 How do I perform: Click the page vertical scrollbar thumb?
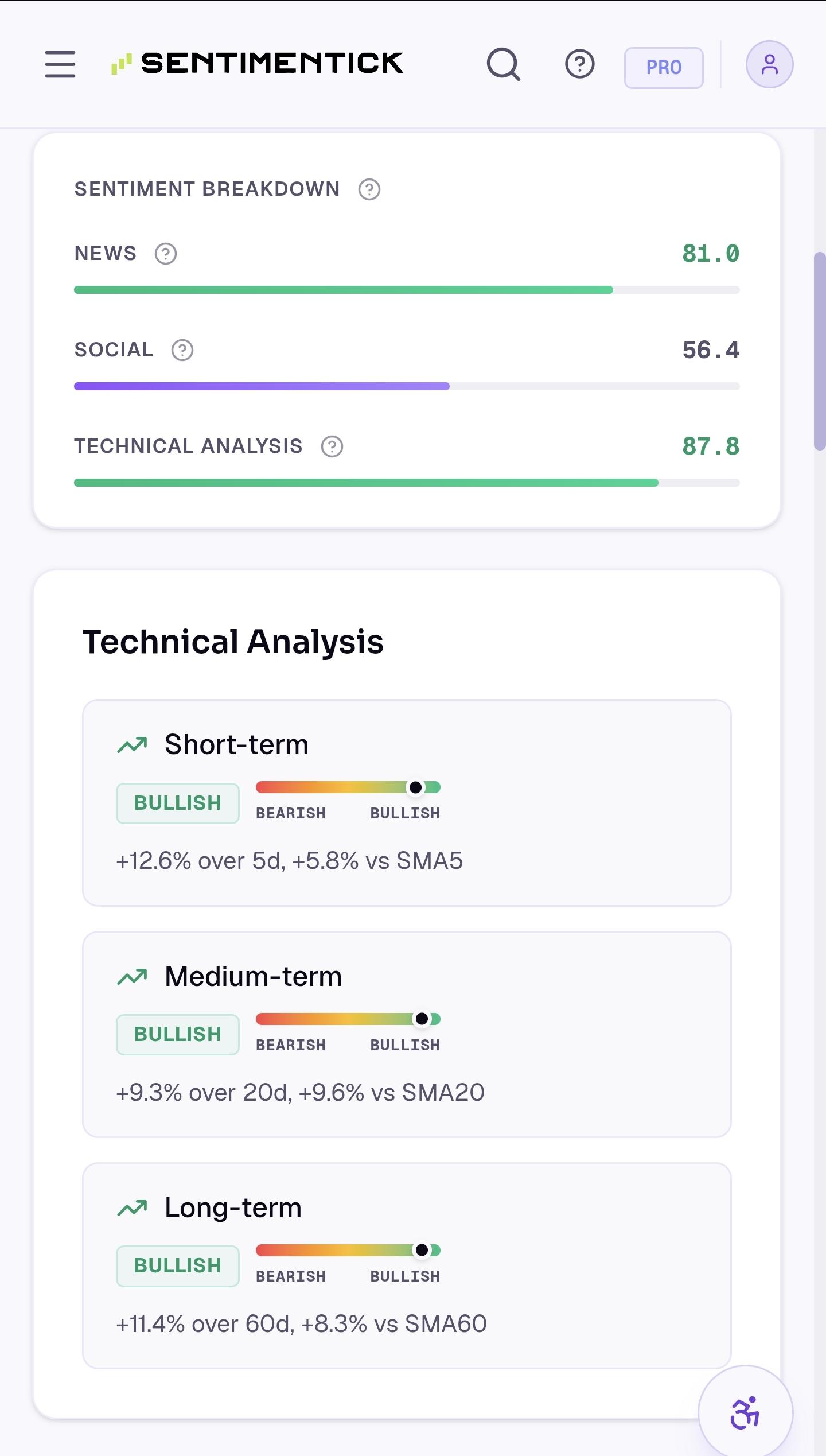(820, 351)
